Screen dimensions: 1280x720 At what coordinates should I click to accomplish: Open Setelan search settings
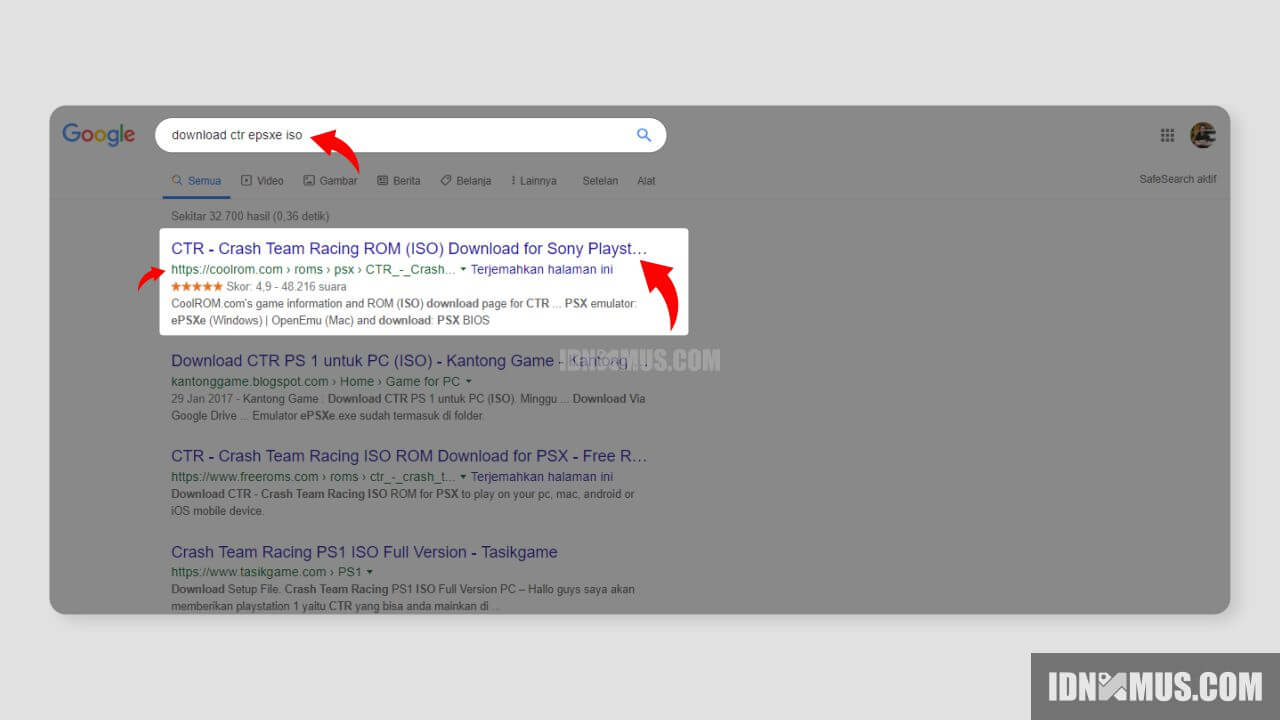pyautogui.click(x=600, y=181)
